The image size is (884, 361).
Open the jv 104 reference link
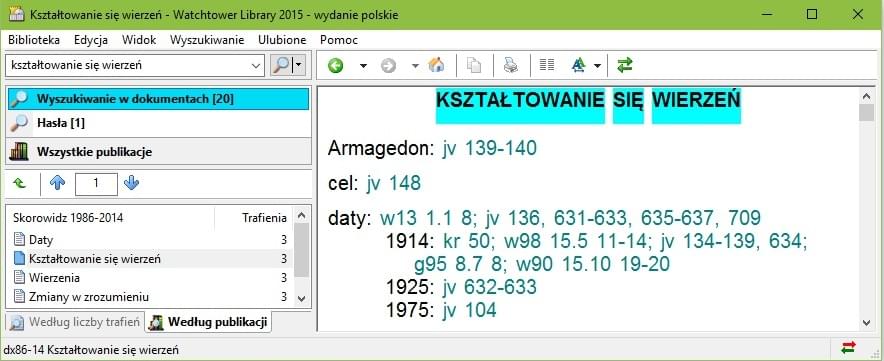[469, 310]
